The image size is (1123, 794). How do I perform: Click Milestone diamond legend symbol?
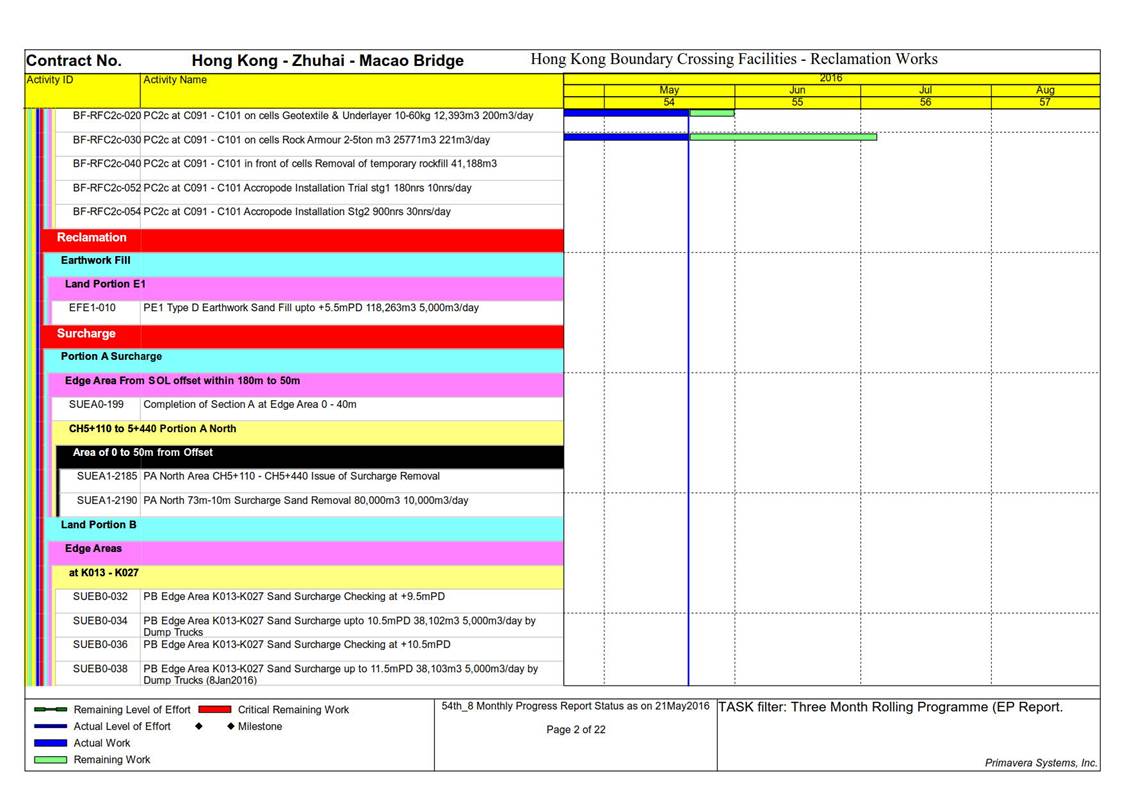coord(231,726)
